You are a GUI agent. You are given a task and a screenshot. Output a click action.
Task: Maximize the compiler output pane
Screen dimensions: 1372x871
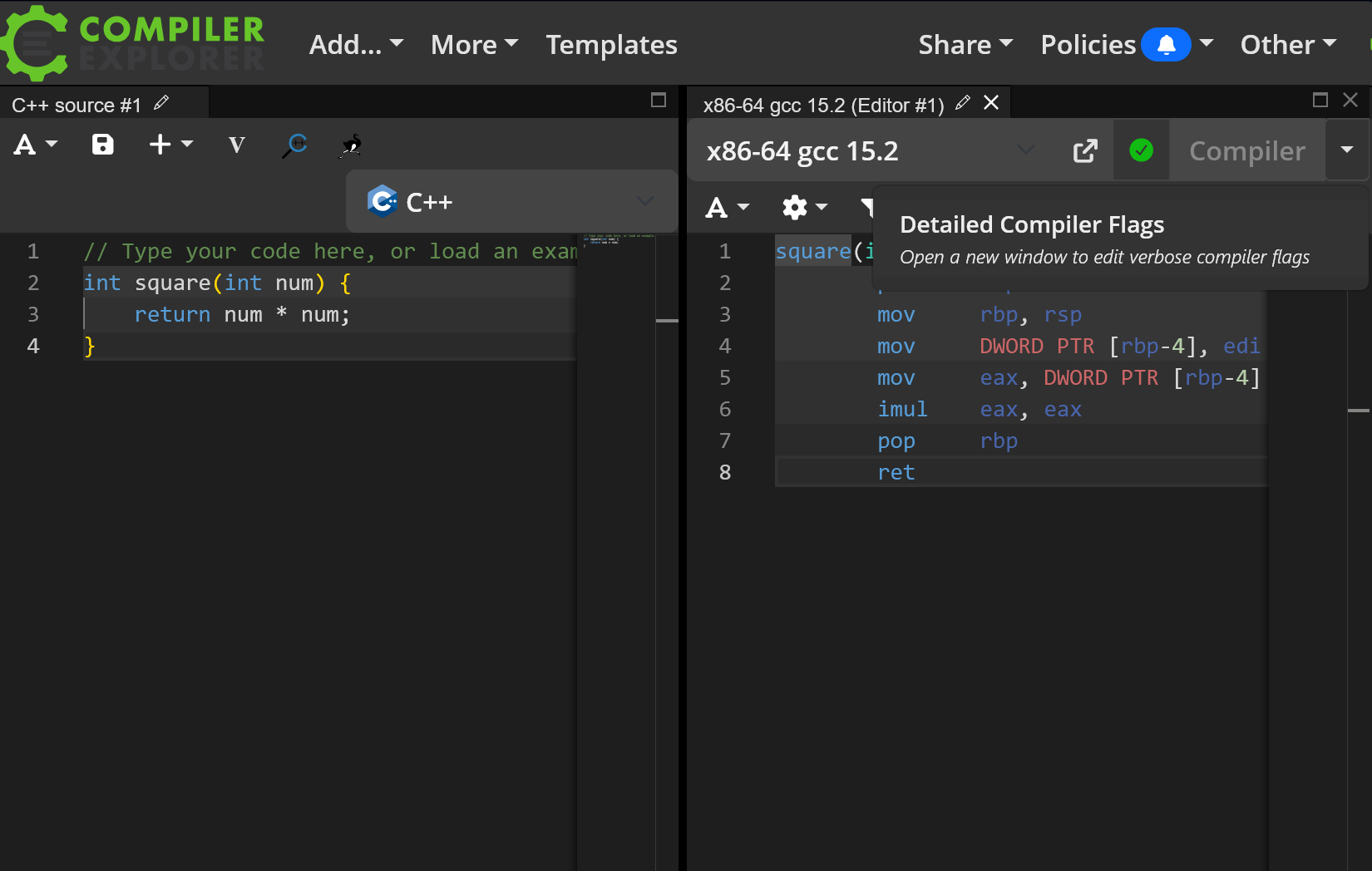(x=1320, y=100)
